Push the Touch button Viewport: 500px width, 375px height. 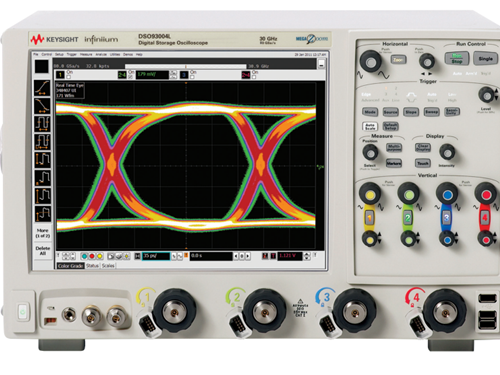click(423, 163)
